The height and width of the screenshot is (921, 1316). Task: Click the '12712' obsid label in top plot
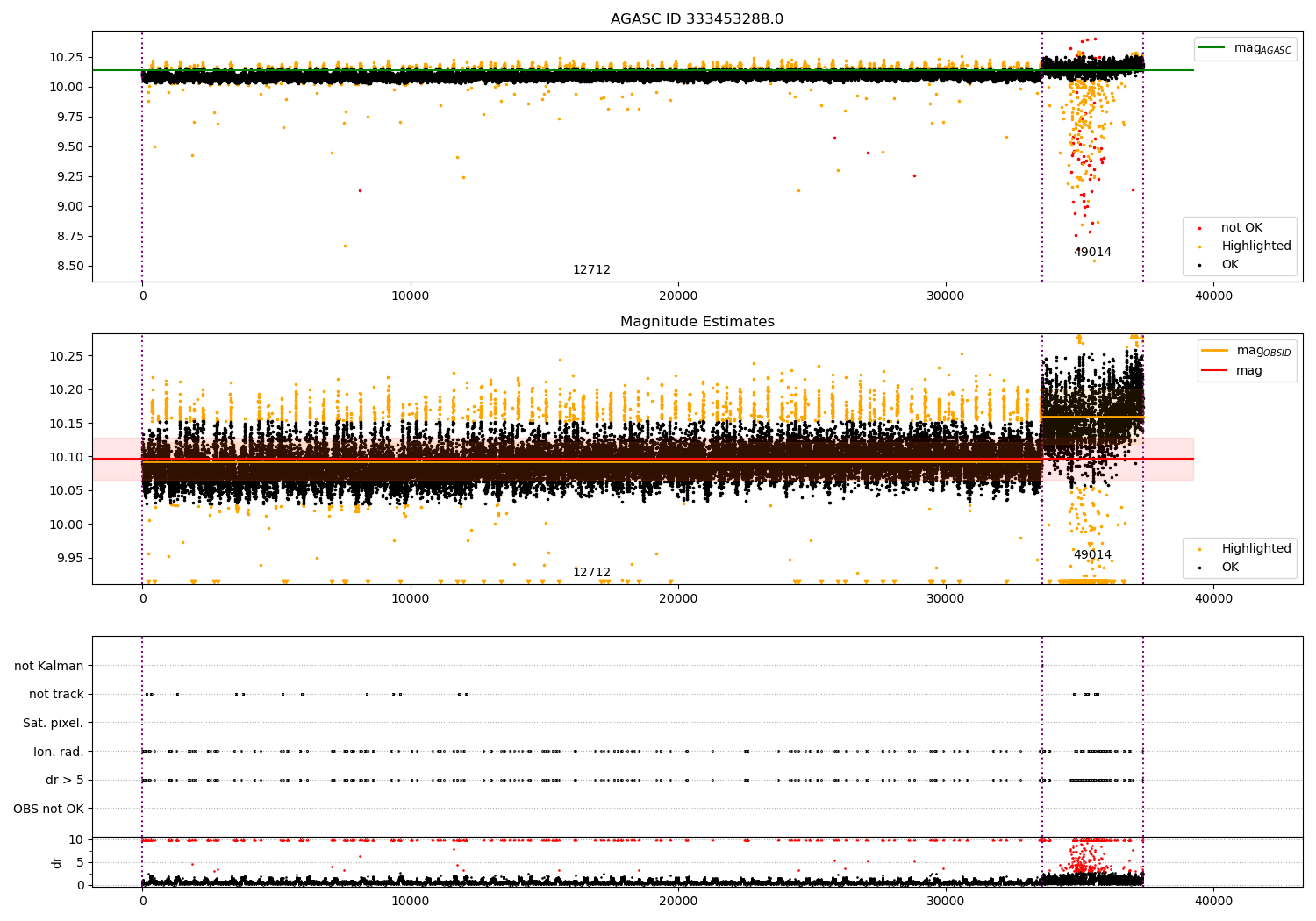coord(591,270)
